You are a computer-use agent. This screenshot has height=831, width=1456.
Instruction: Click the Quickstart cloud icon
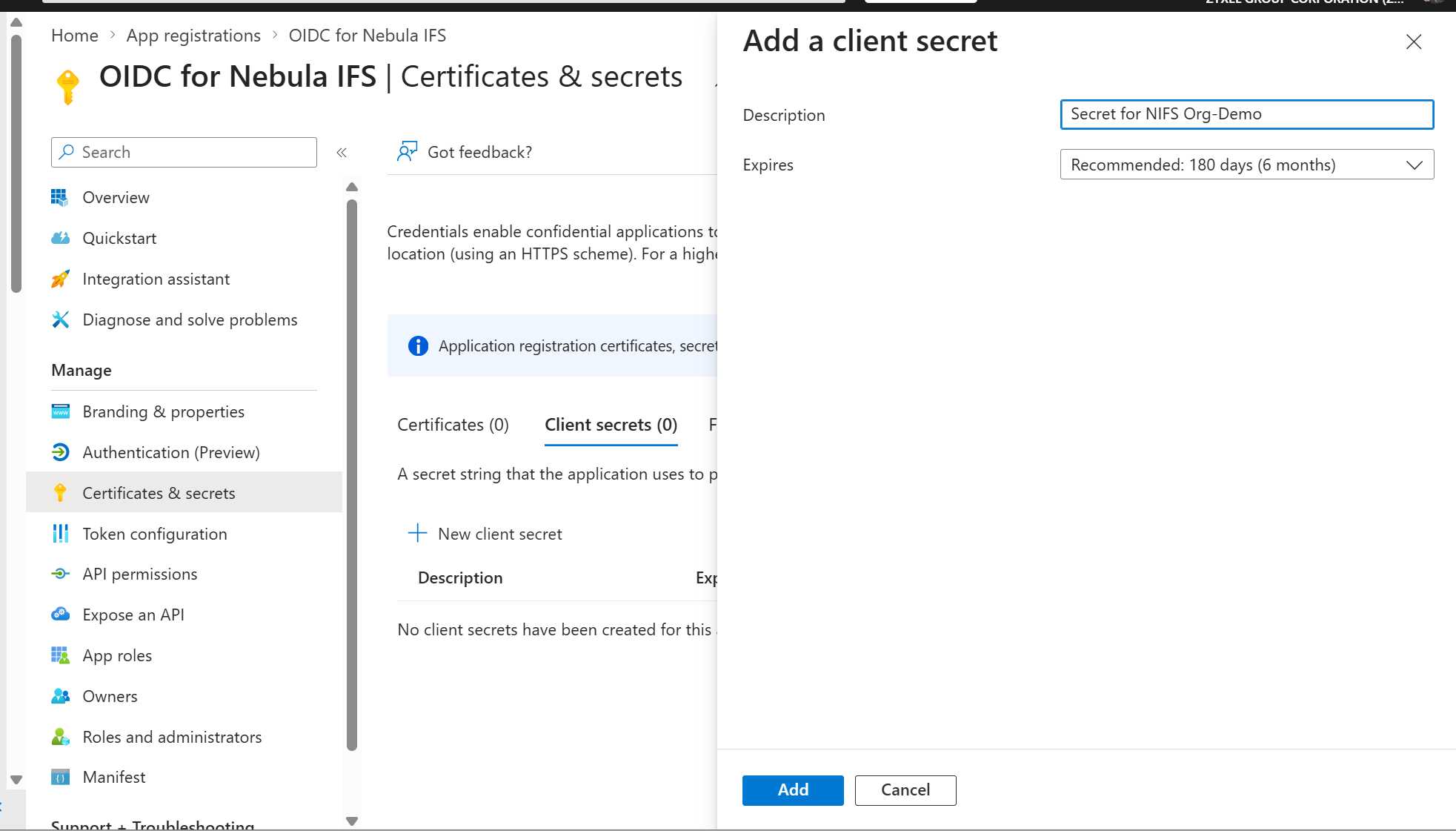pos(60,238)
